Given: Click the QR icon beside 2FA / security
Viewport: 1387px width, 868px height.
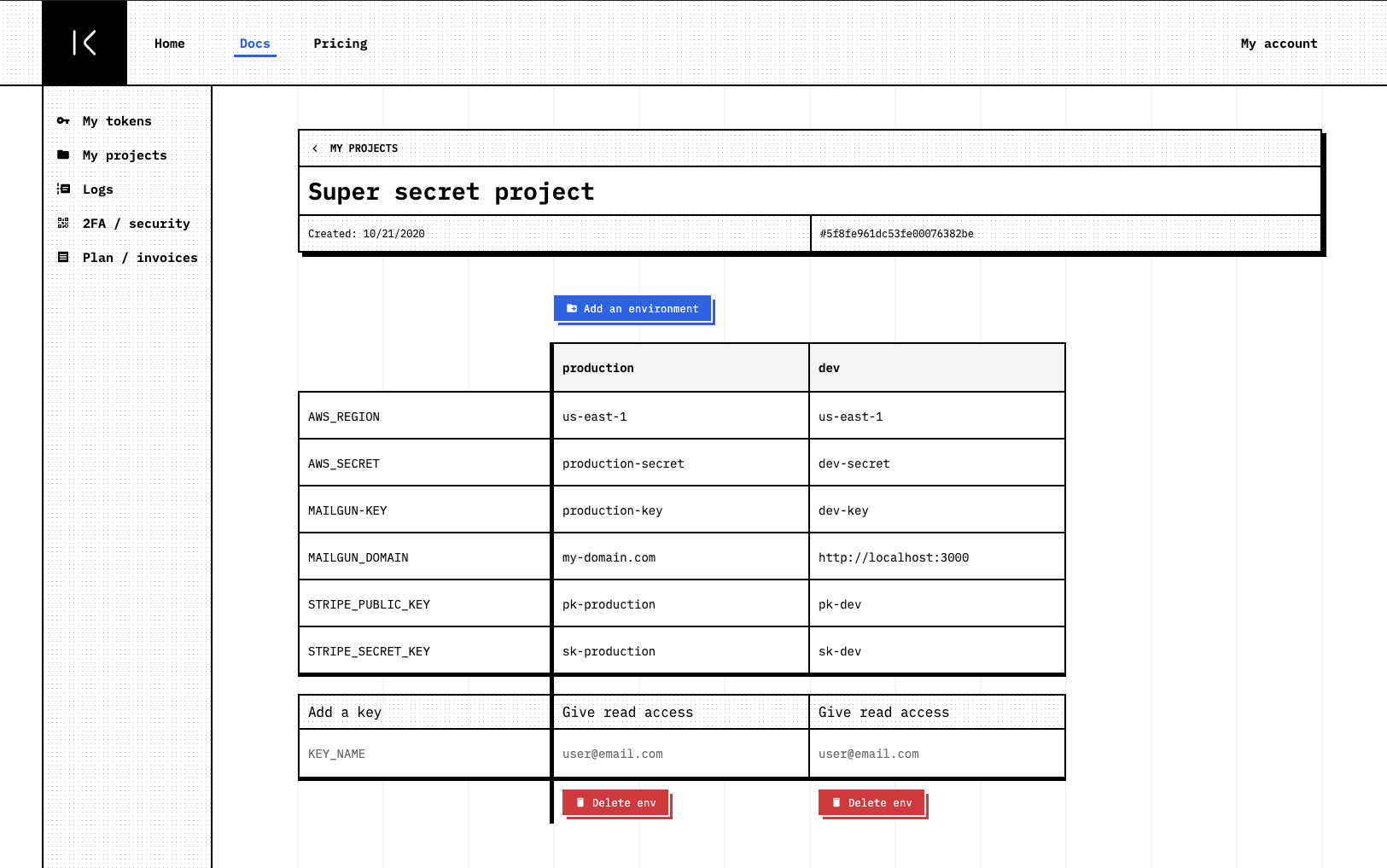Looking at the screenshot, I should coord(63,224).
